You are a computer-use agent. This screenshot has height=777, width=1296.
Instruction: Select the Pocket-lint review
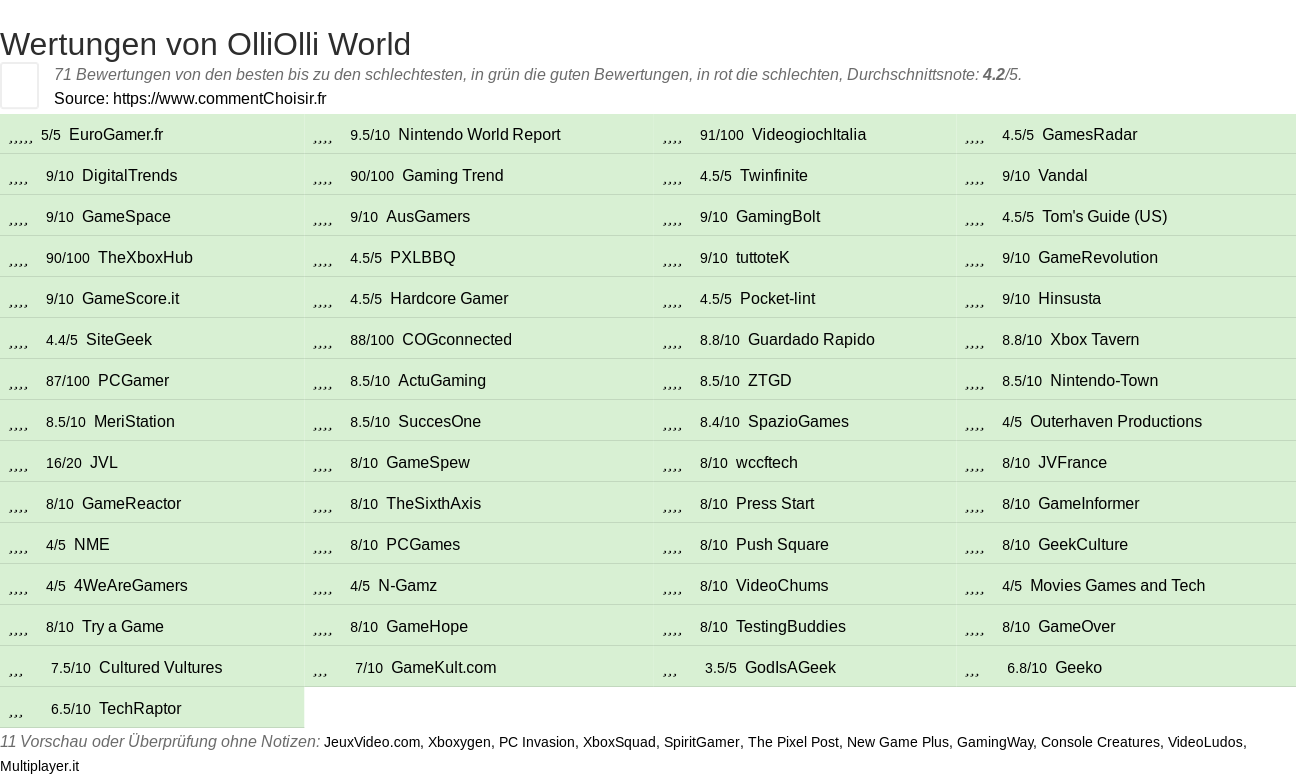[x=777, y=299]
